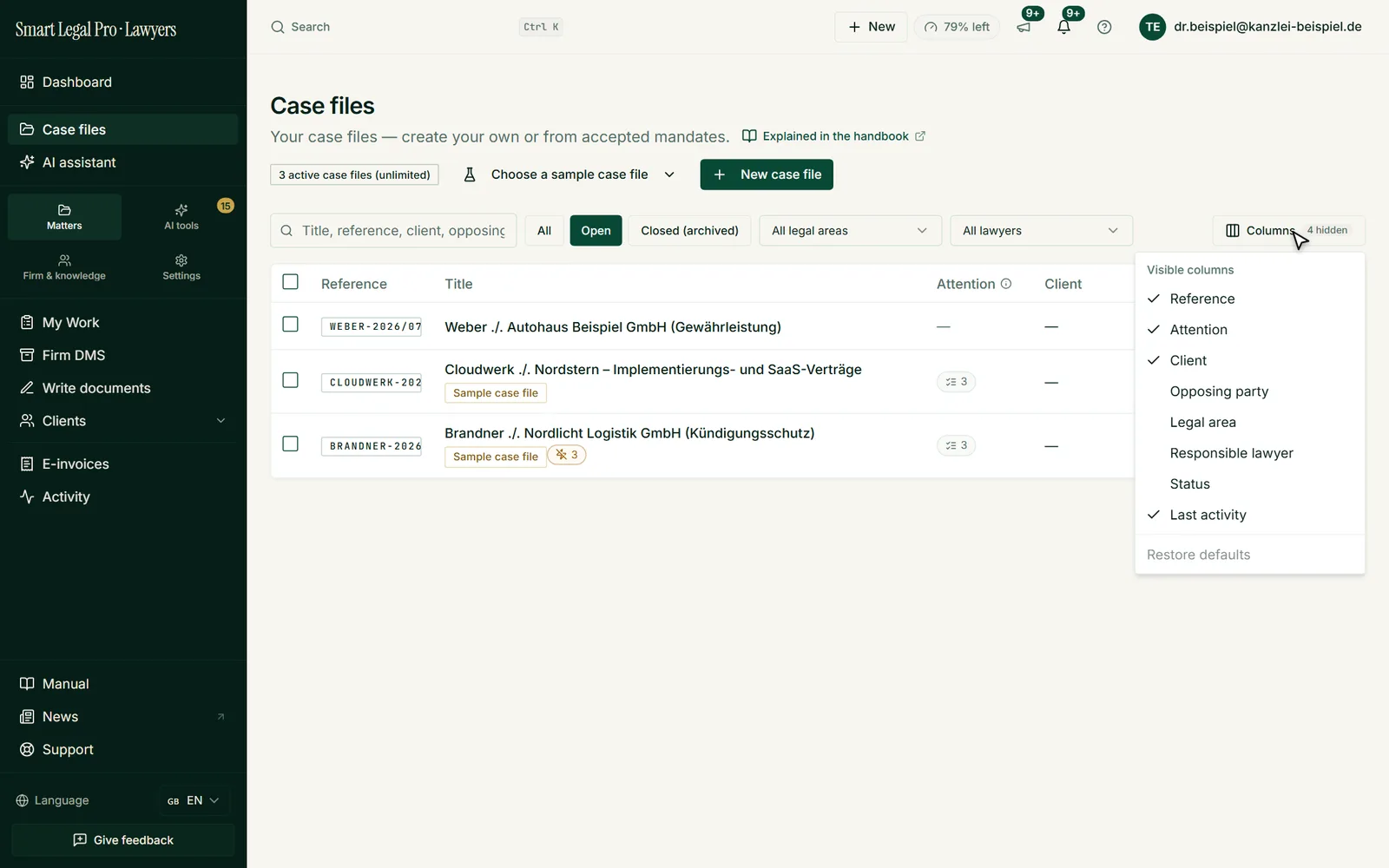The image size is (1389, 868).
Task: Show the Opposing party column
Action: (1250, 391)
